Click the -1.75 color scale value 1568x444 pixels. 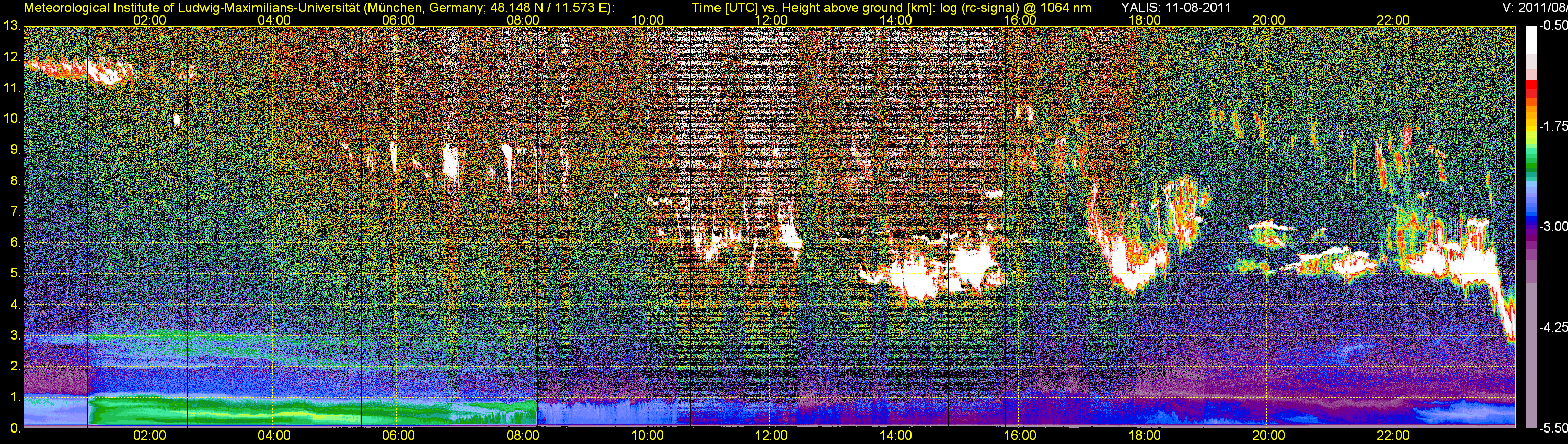[x=1553, y=126]
